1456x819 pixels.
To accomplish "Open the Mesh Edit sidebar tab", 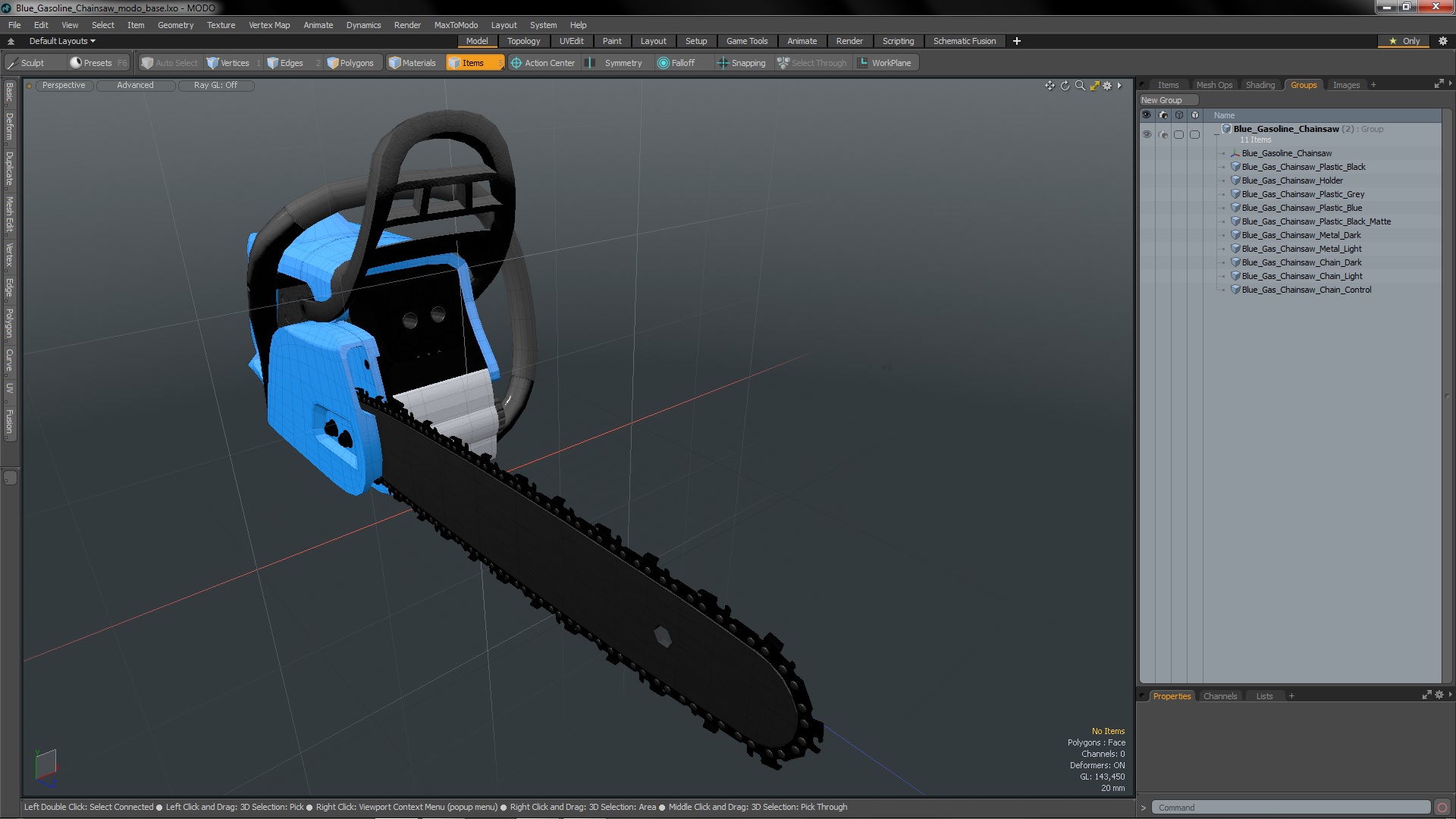I will tap(9, 215).
